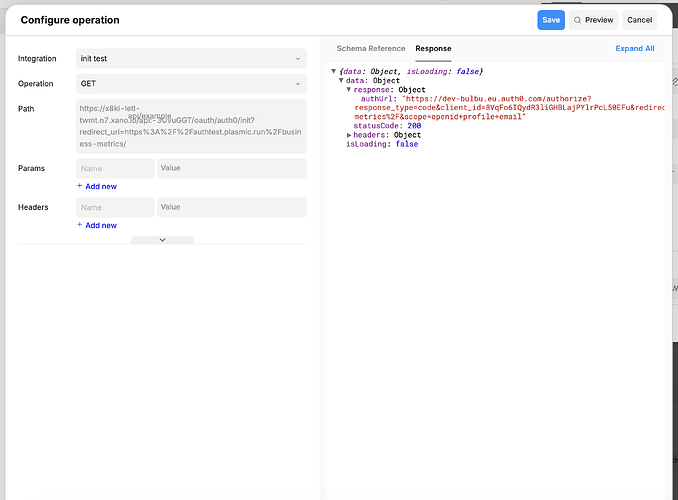Click into the Path URL field

[191, 125]
